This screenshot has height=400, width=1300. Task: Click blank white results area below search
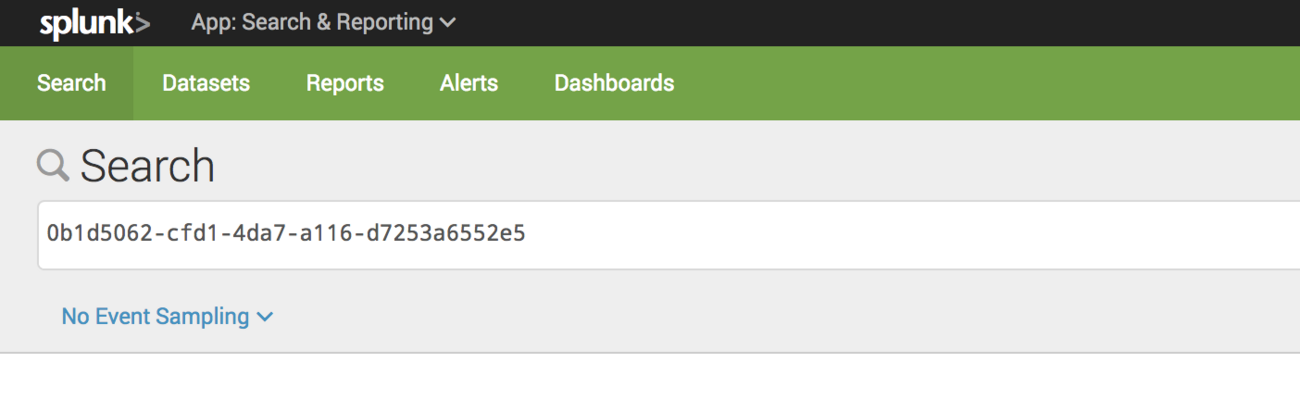click(x=650, y=377)
